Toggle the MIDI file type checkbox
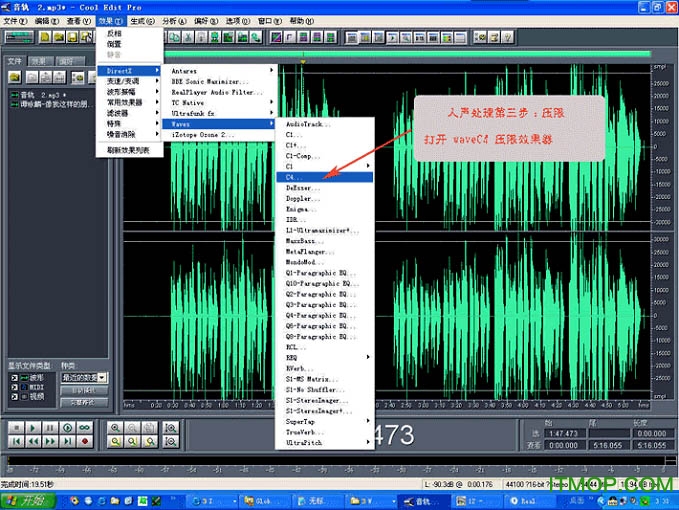Screen dimensions: 679x510 pos(13,387)
